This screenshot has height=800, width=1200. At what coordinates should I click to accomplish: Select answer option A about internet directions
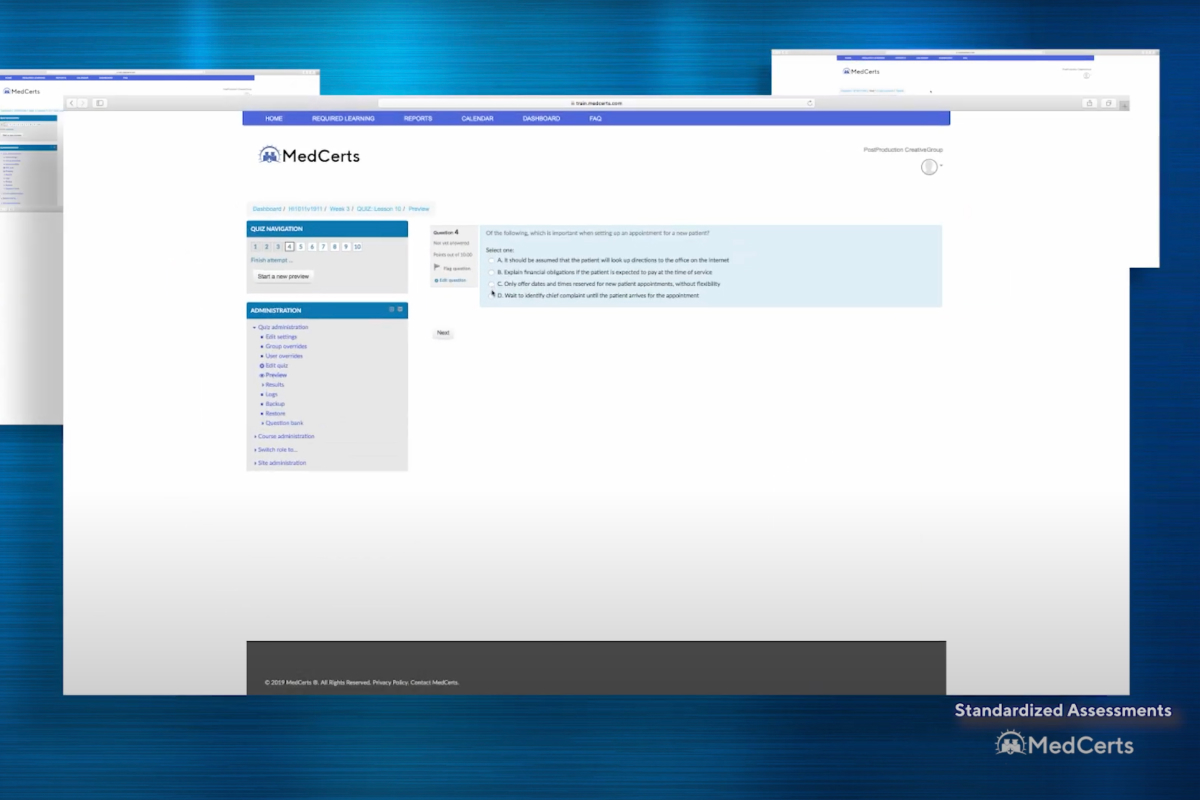pyautogui.click(x=491, y=260)
